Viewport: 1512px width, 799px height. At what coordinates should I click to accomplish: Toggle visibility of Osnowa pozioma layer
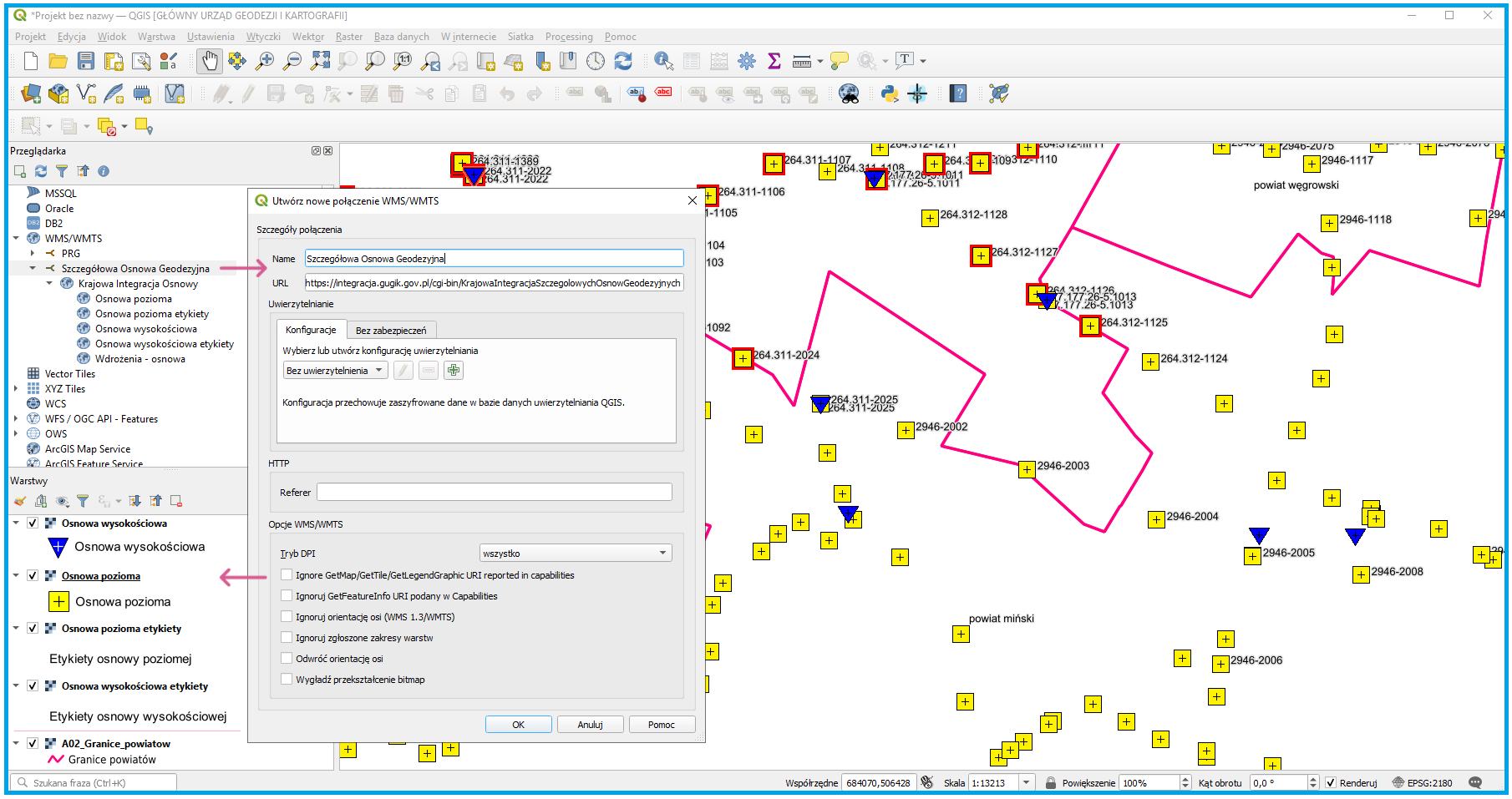tap(33, 575)
